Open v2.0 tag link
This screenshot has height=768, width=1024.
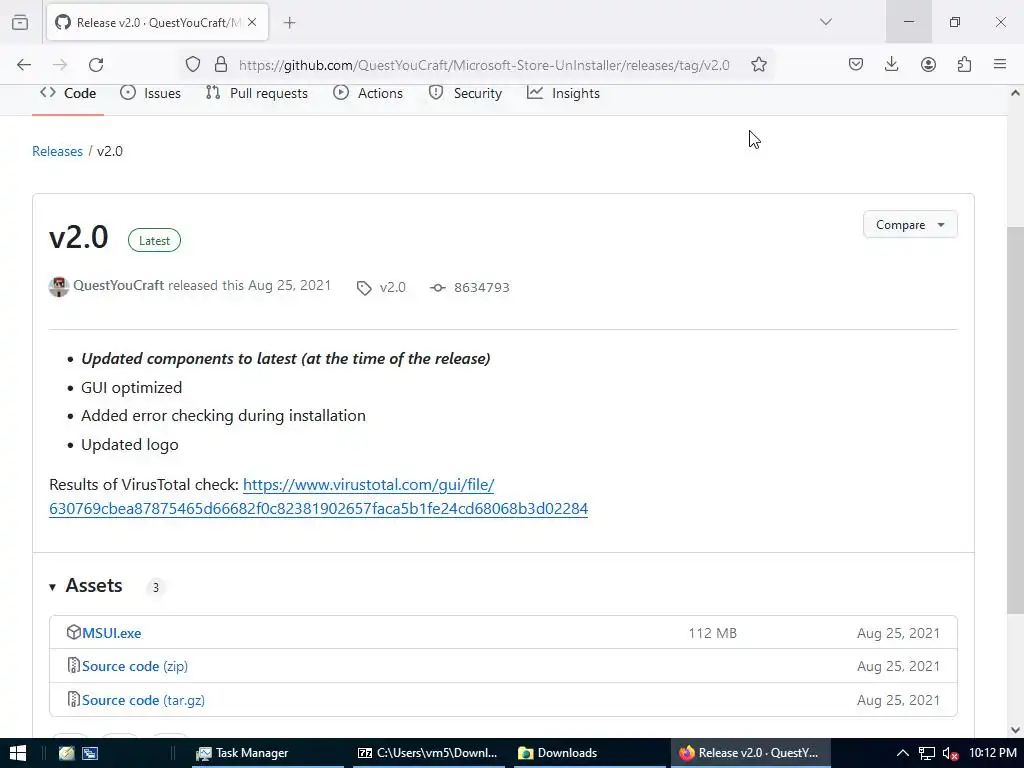pos(392,287)
